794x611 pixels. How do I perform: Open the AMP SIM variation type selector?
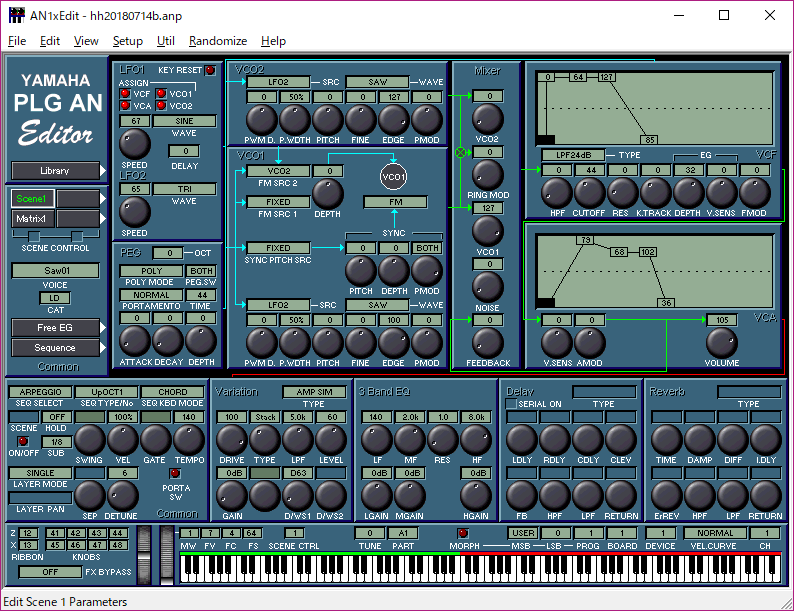pyautogui.click(x=313, y=392)
